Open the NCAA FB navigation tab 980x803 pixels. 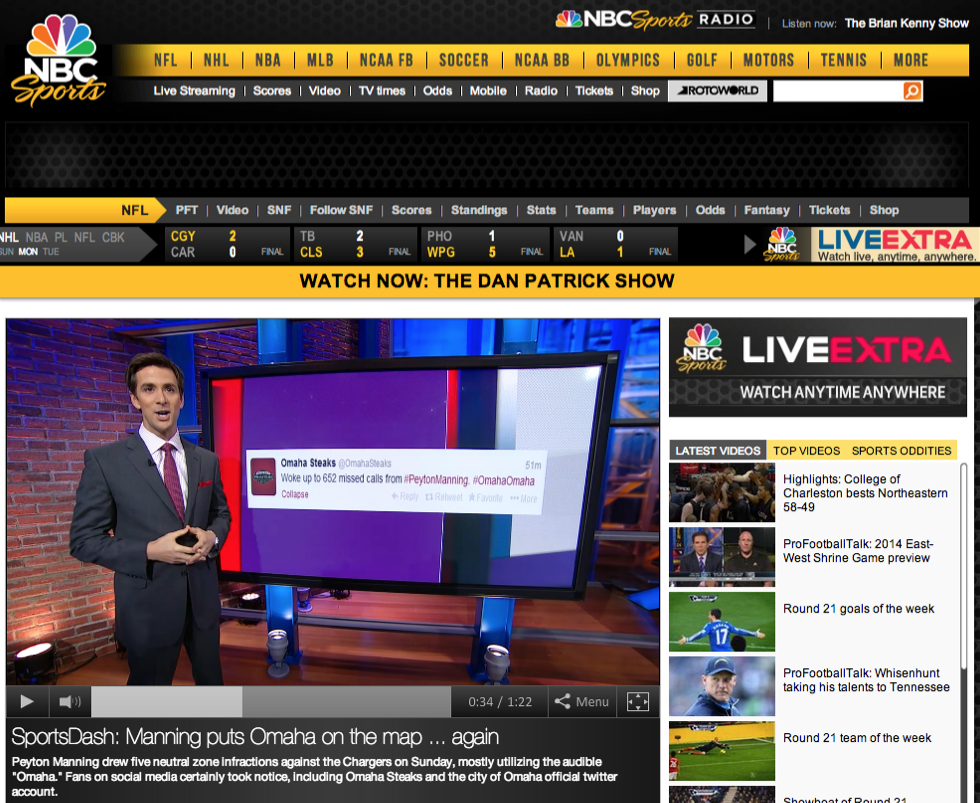(x=386, y=60)
